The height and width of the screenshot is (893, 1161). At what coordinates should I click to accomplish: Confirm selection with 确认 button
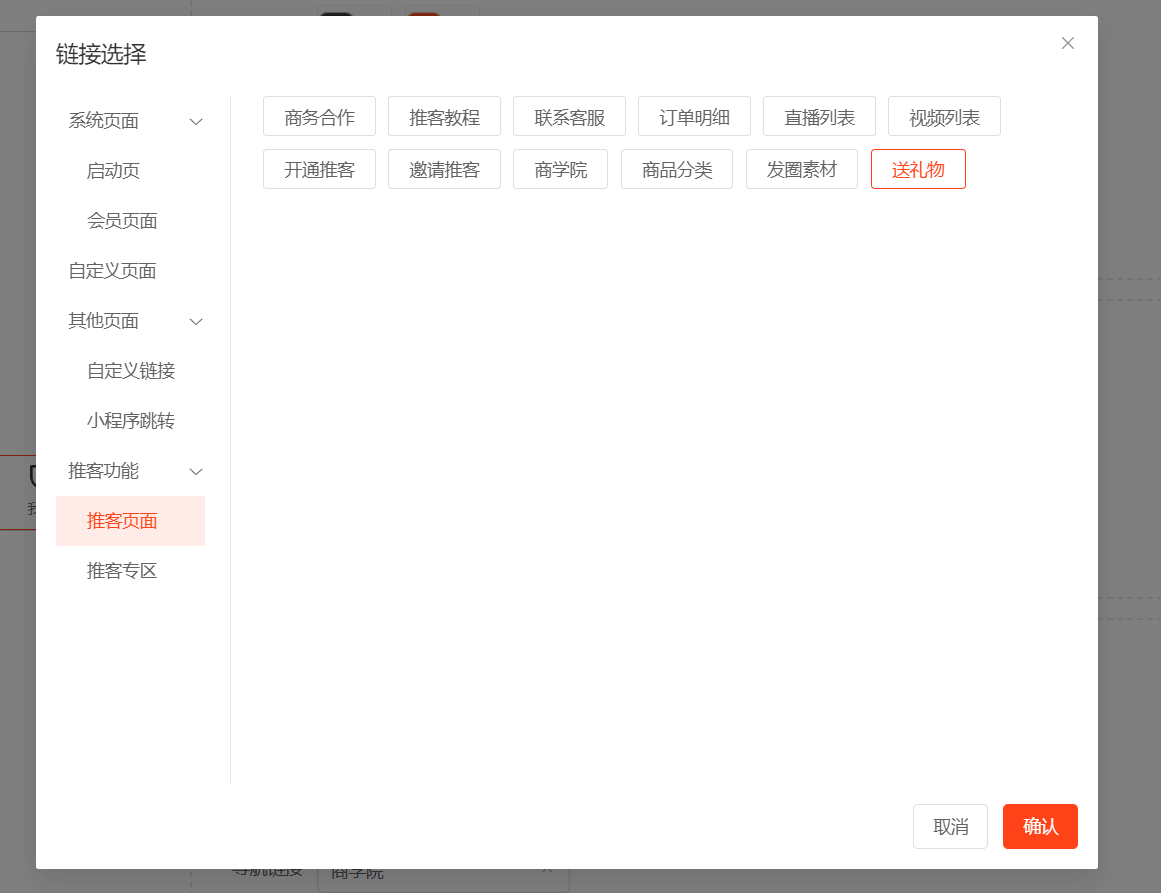coord(1040,827)
